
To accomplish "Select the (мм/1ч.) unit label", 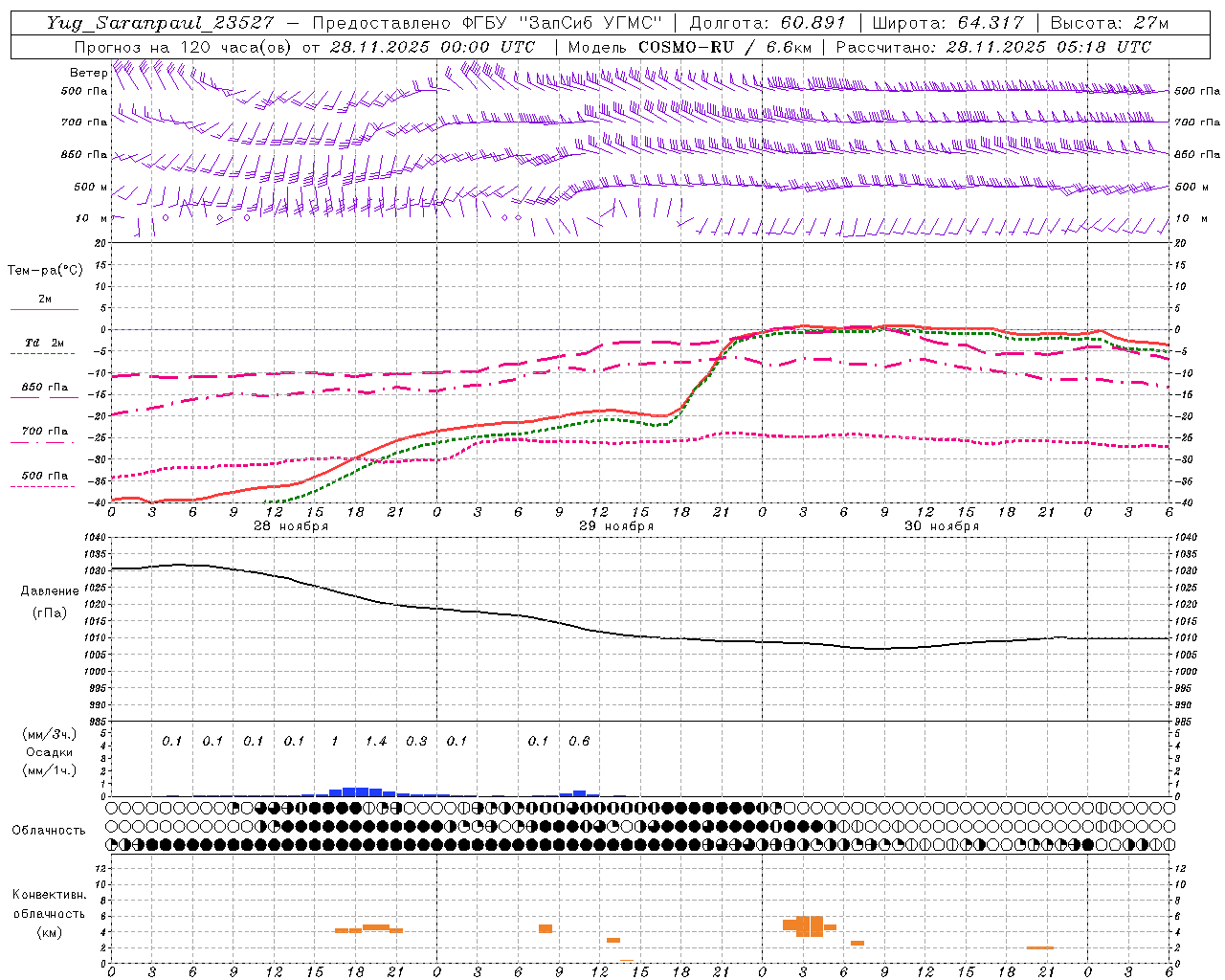I will (49, 770).
